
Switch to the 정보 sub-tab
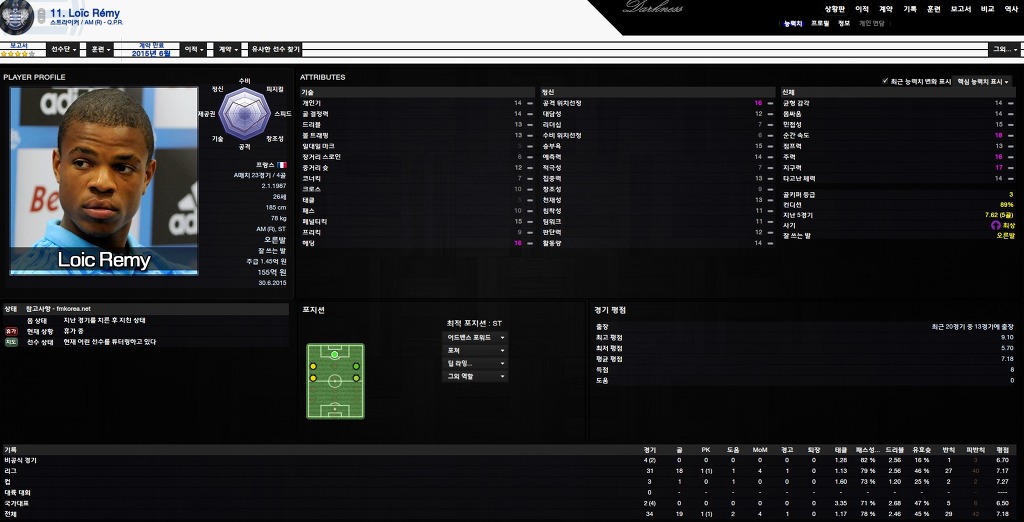pos(844,24)
